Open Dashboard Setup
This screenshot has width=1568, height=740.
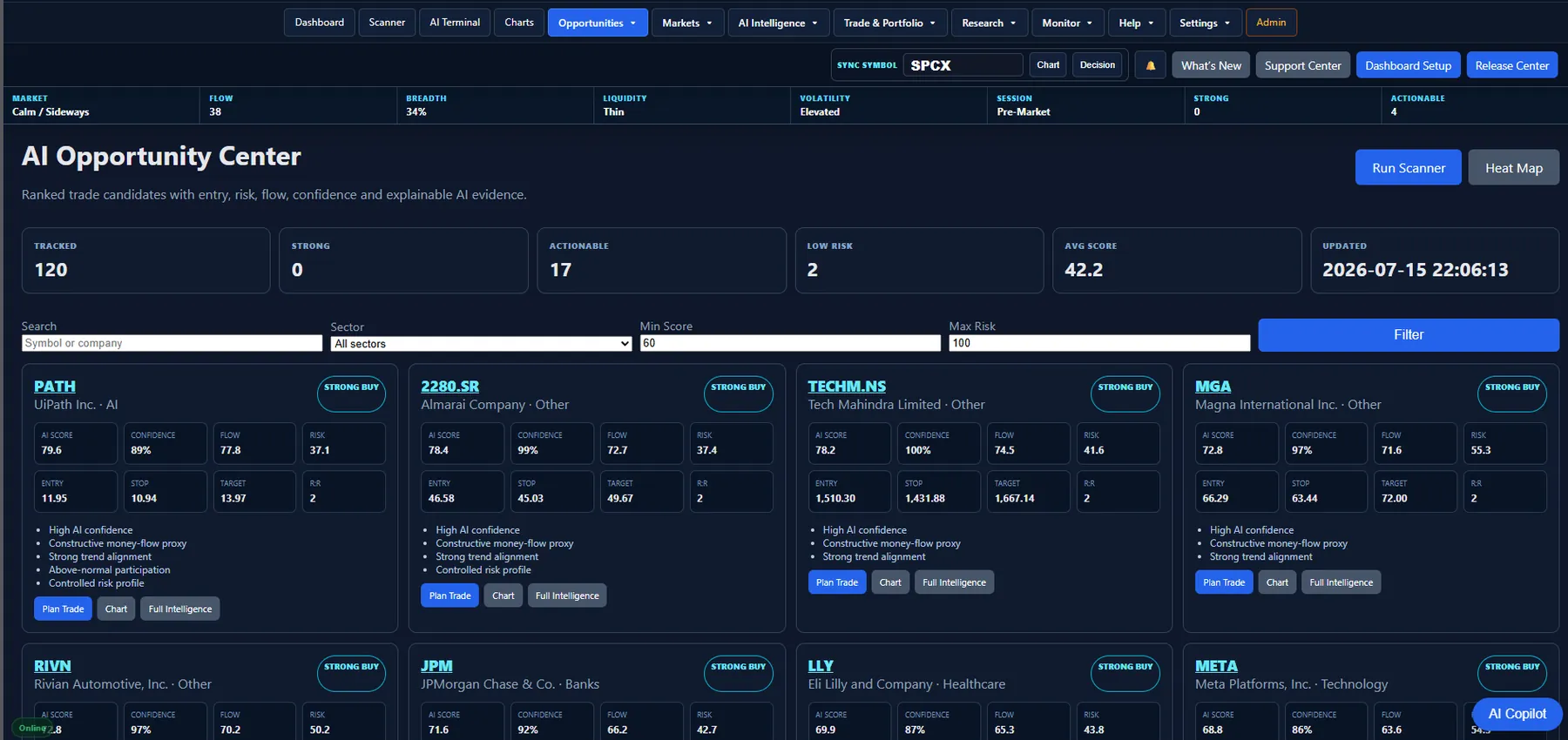[1408, 65]
